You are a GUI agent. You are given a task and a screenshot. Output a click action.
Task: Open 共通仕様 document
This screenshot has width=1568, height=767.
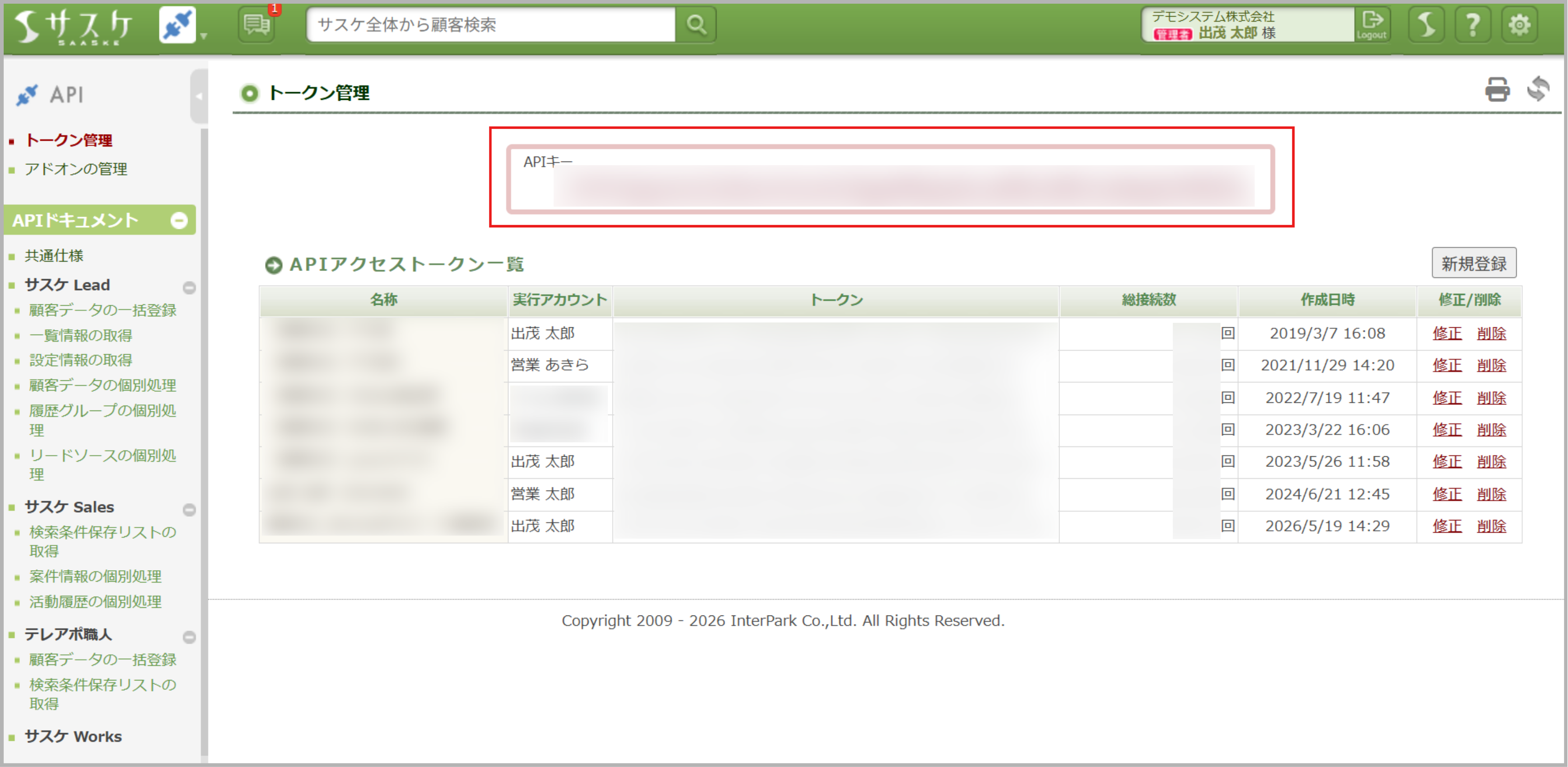point(53,256)
